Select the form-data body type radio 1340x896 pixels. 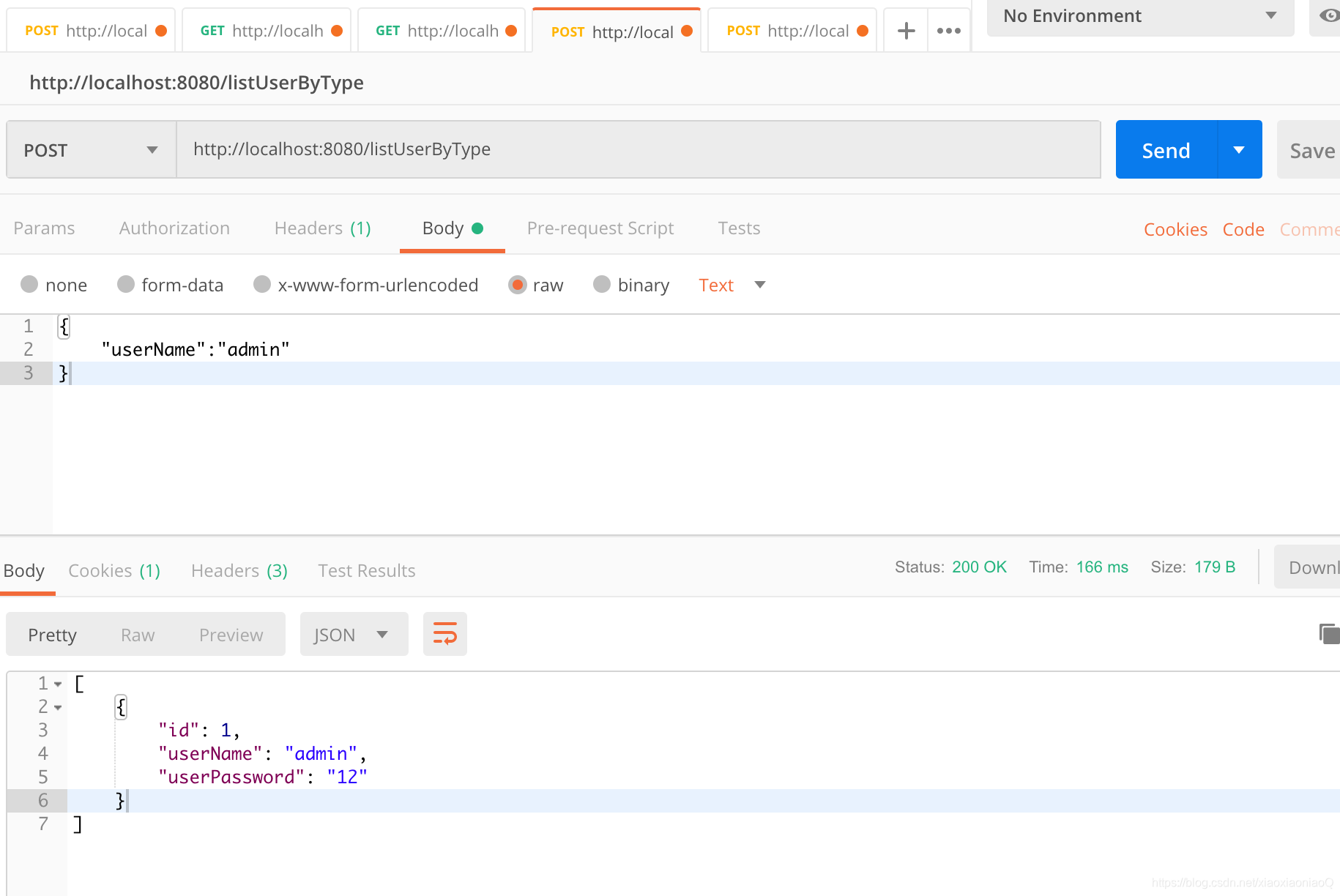coord(126,284)
